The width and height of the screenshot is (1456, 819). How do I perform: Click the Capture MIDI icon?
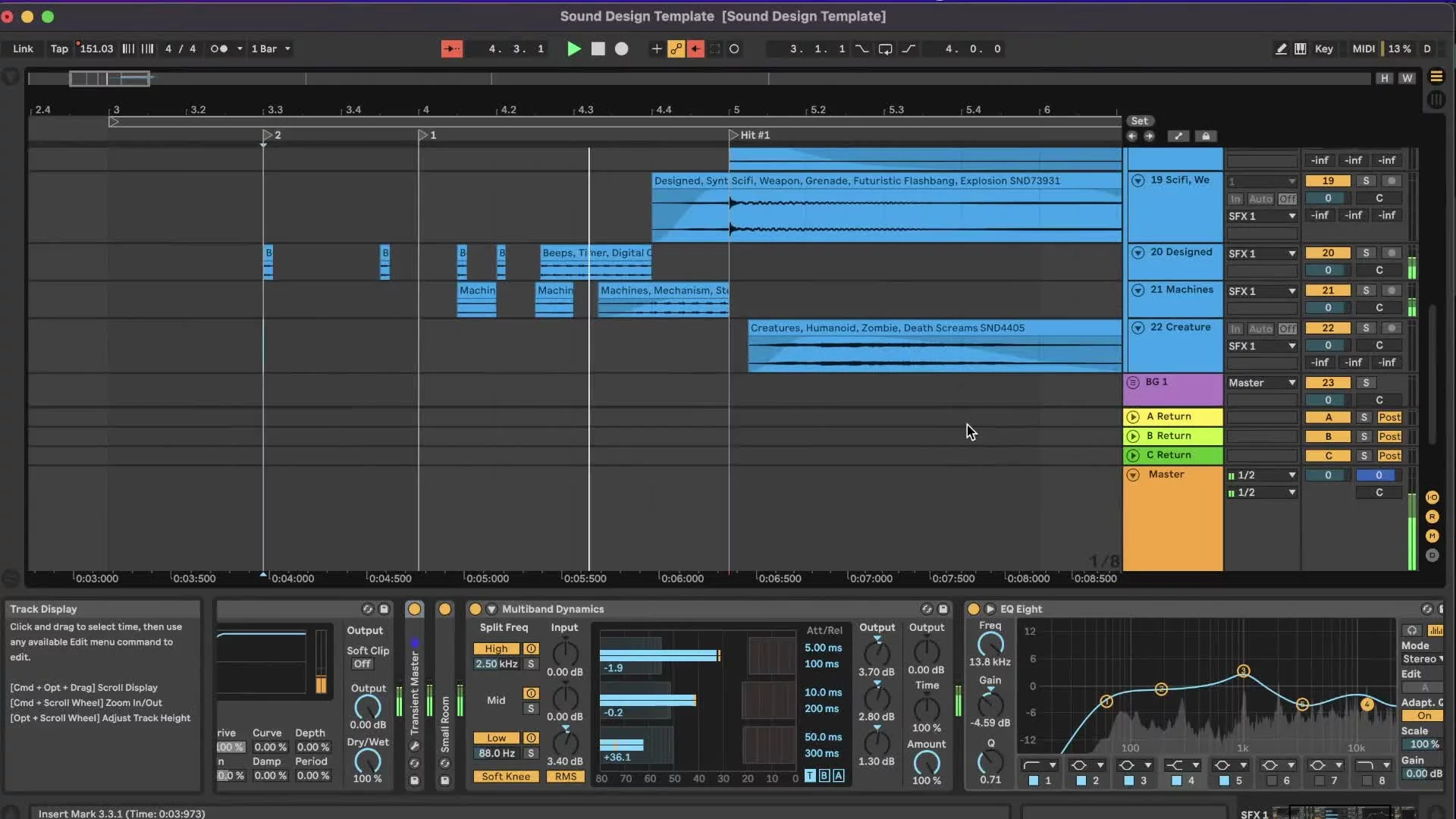click(x=715, y=49)
